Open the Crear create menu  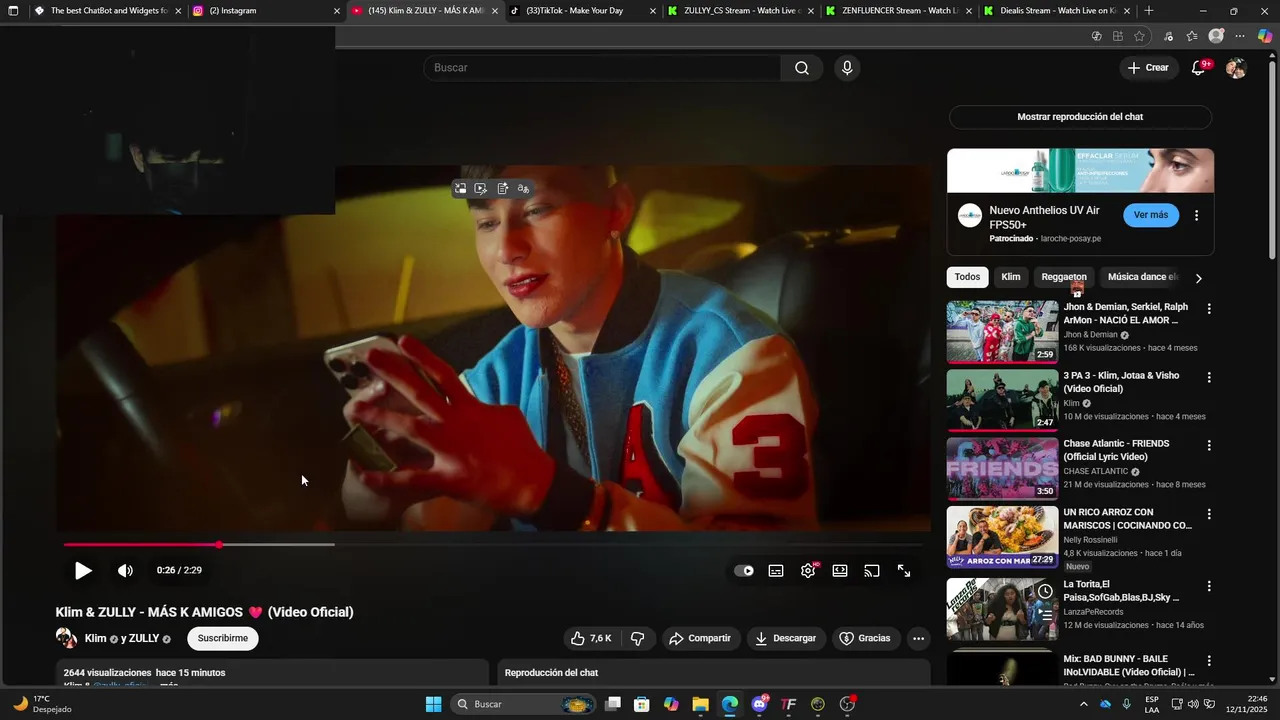(1148, 68)
